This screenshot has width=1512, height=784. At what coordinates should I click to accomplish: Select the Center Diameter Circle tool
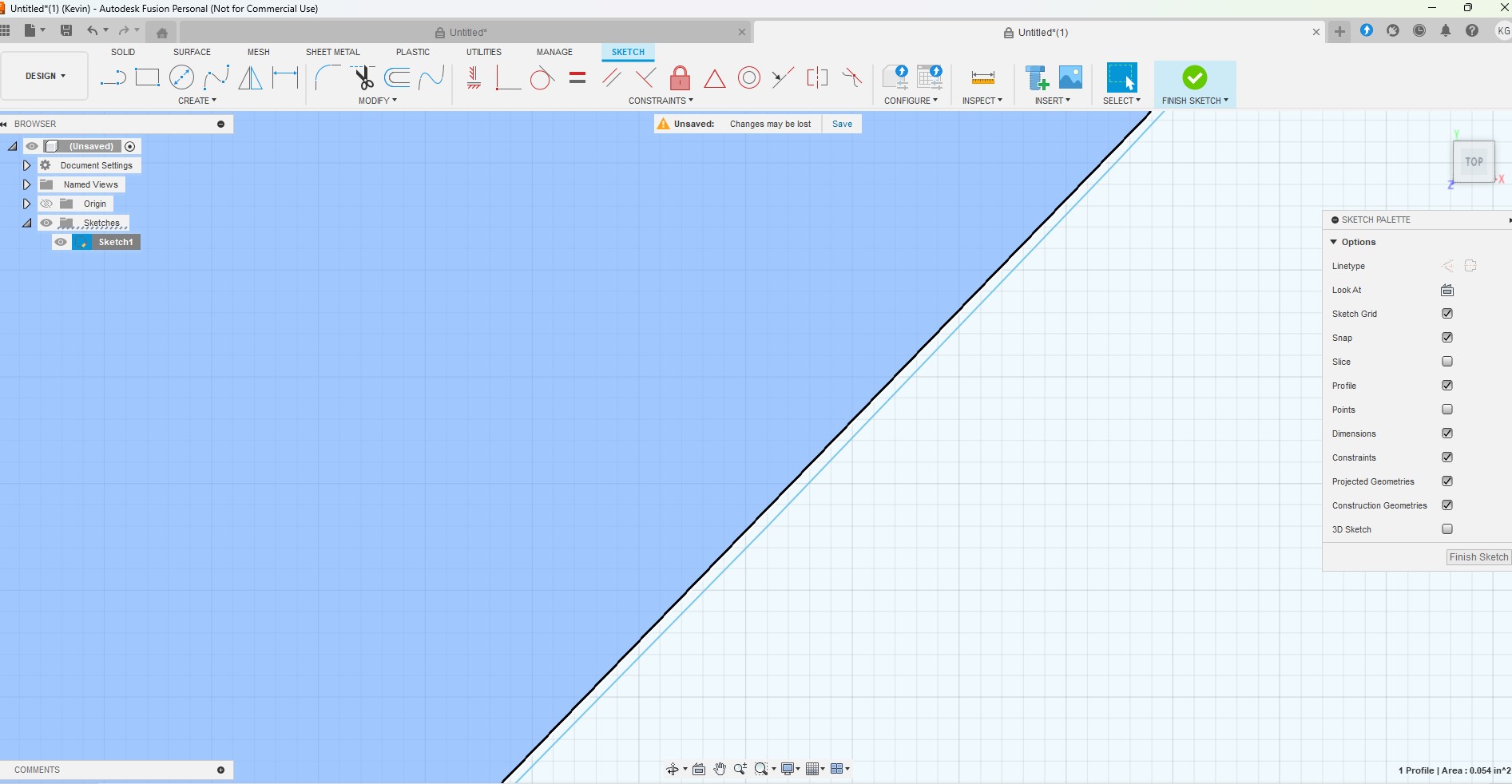[181, 77]
